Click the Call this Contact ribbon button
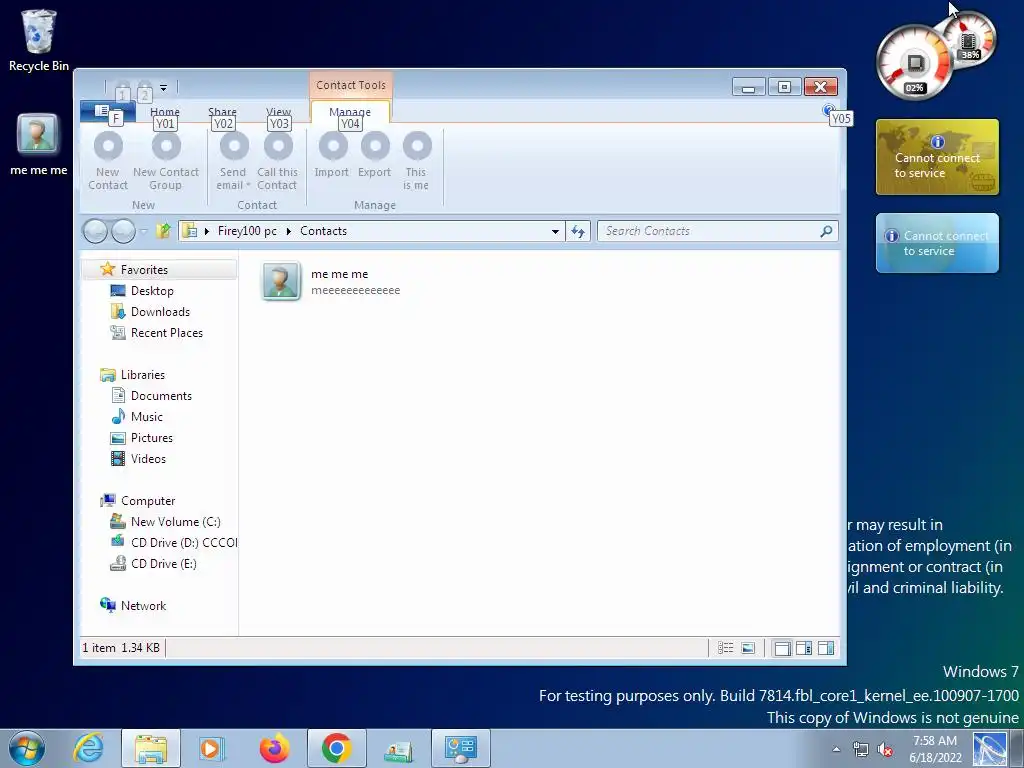This screenshot has width=1024, height=768. pyautogui.click(x=278, y=161)
